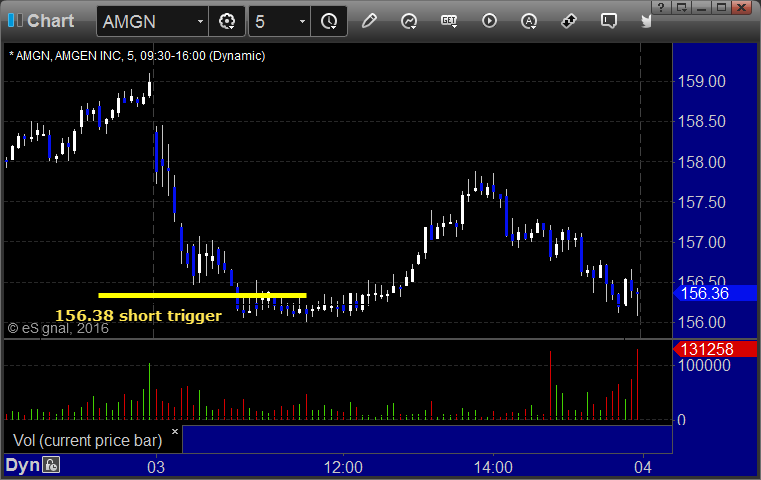The image size is (761, 480).
Task: Click the Dyn label at bottom left
Action: [x=22, y=465]
